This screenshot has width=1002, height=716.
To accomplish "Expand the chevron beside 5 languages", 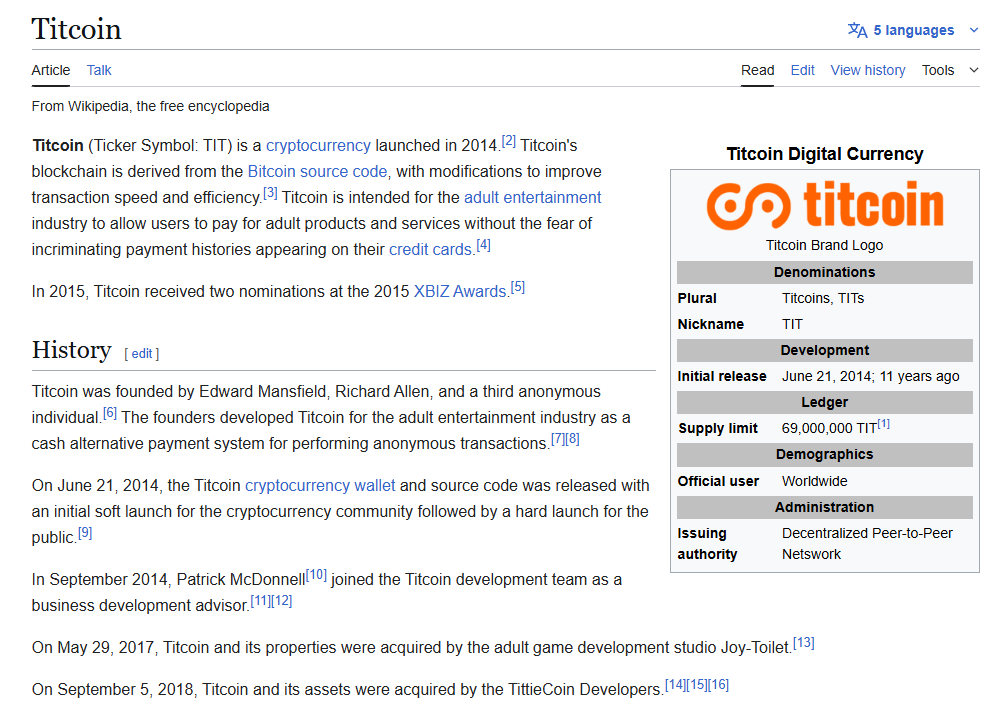I will pos(974,30).
